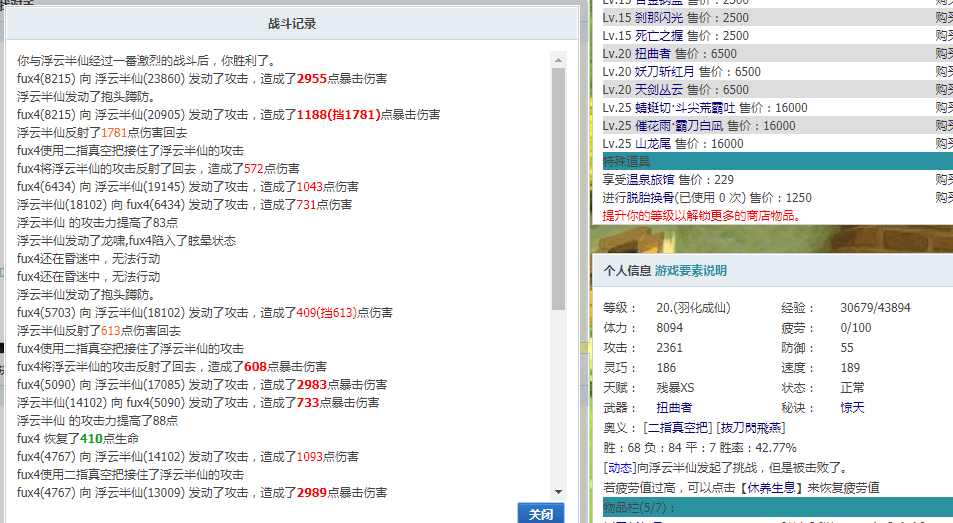Click 休养生息 to restore fatigue
953x523 pixels.
pos(771,488)
